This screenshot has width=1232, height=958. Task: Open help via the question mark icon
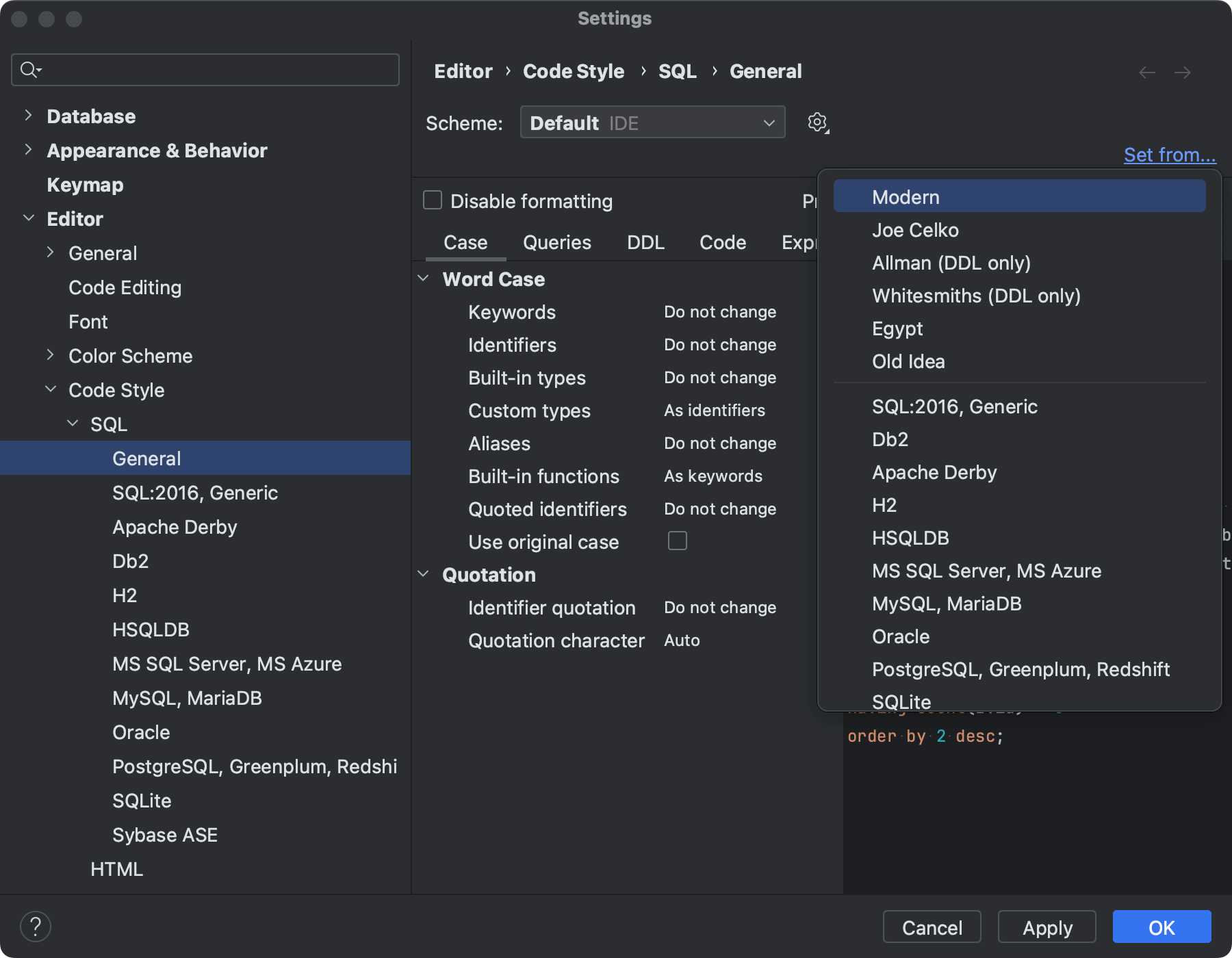click(36, 927)
